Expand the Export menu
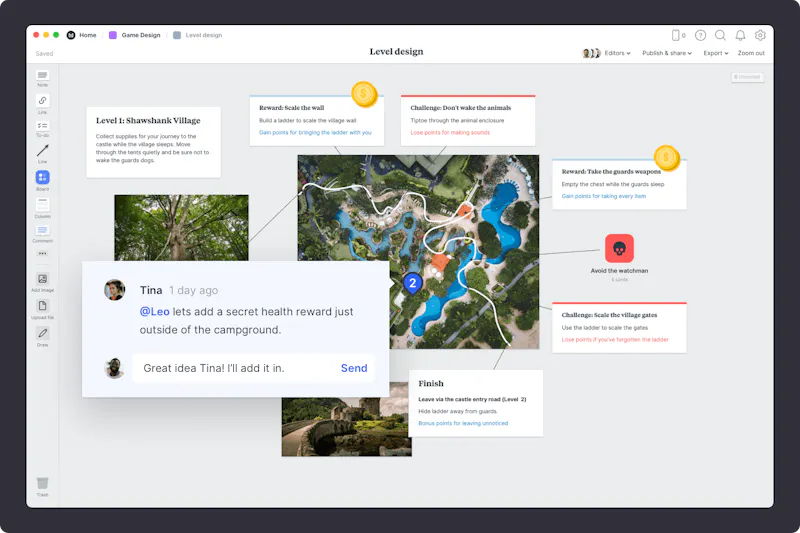 pyautogui.click(x=715, y=53)
